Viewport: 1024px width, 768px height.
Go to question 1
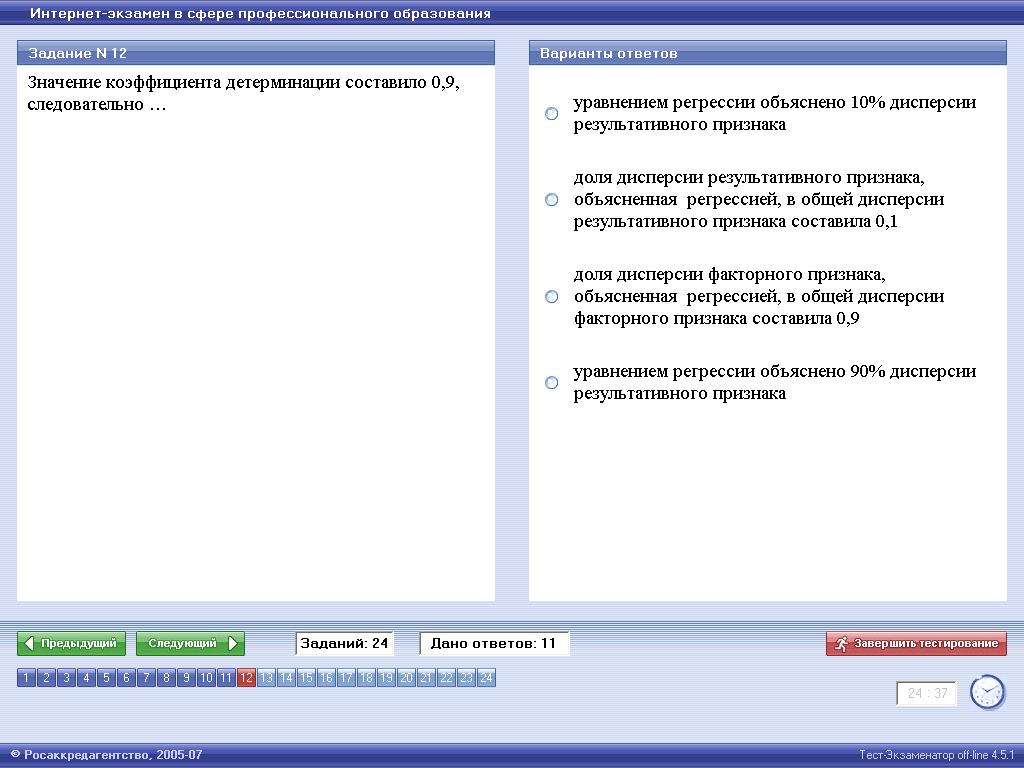click(26, 678)
